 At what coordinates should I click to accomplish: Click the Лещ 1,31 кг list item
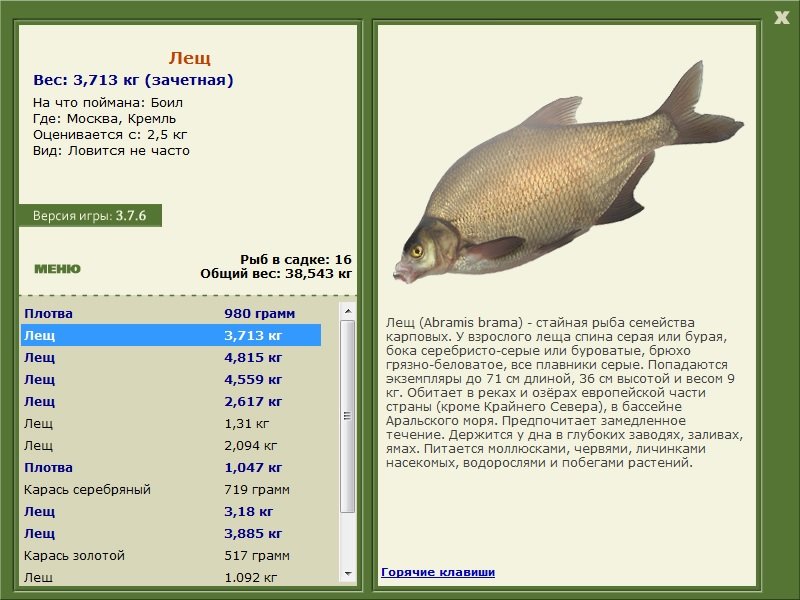(x=170, y=423)
